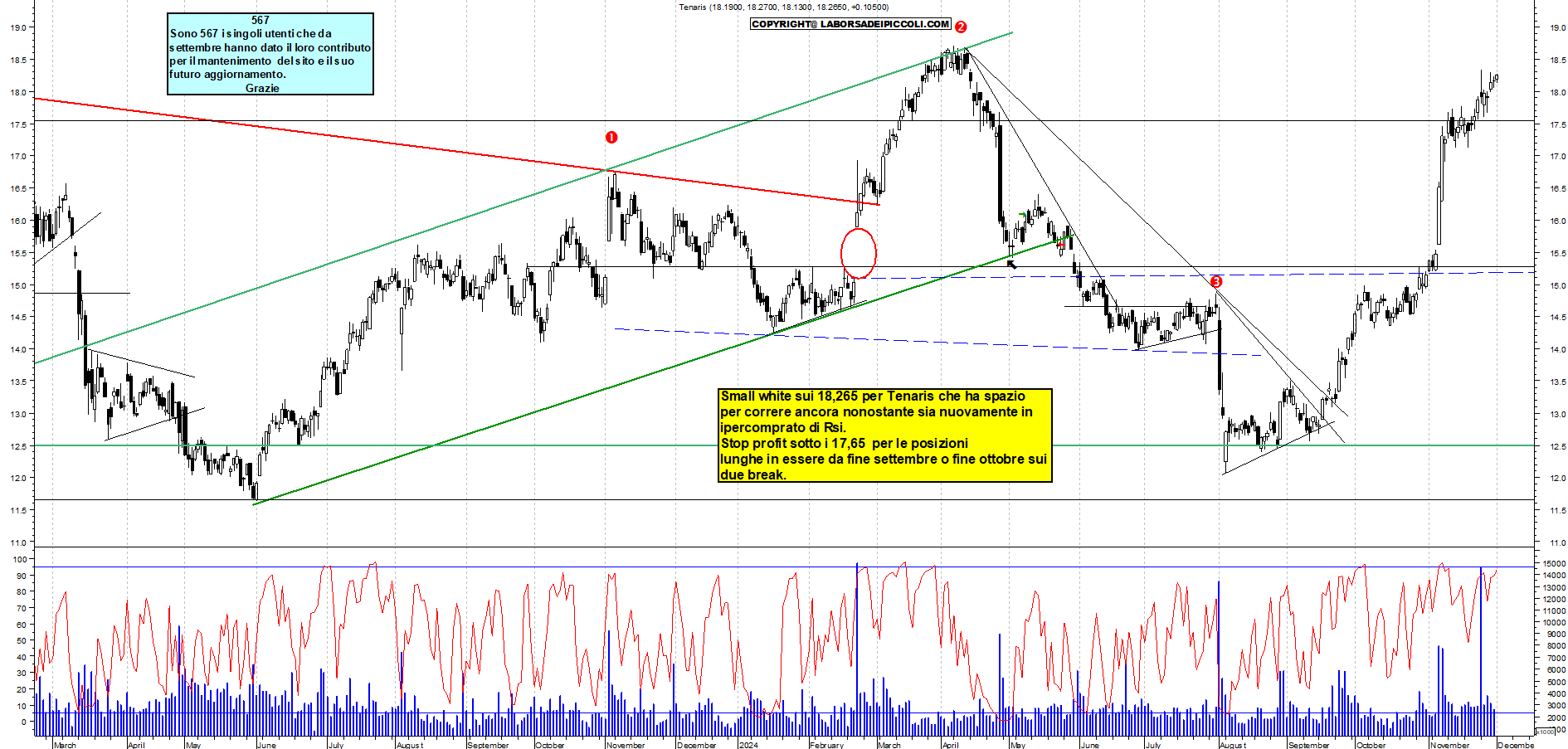This screenshot has width=1568, height=749.
Task: Click 'ipercomprato di Rsi.' line
Action: click(783, 428)
